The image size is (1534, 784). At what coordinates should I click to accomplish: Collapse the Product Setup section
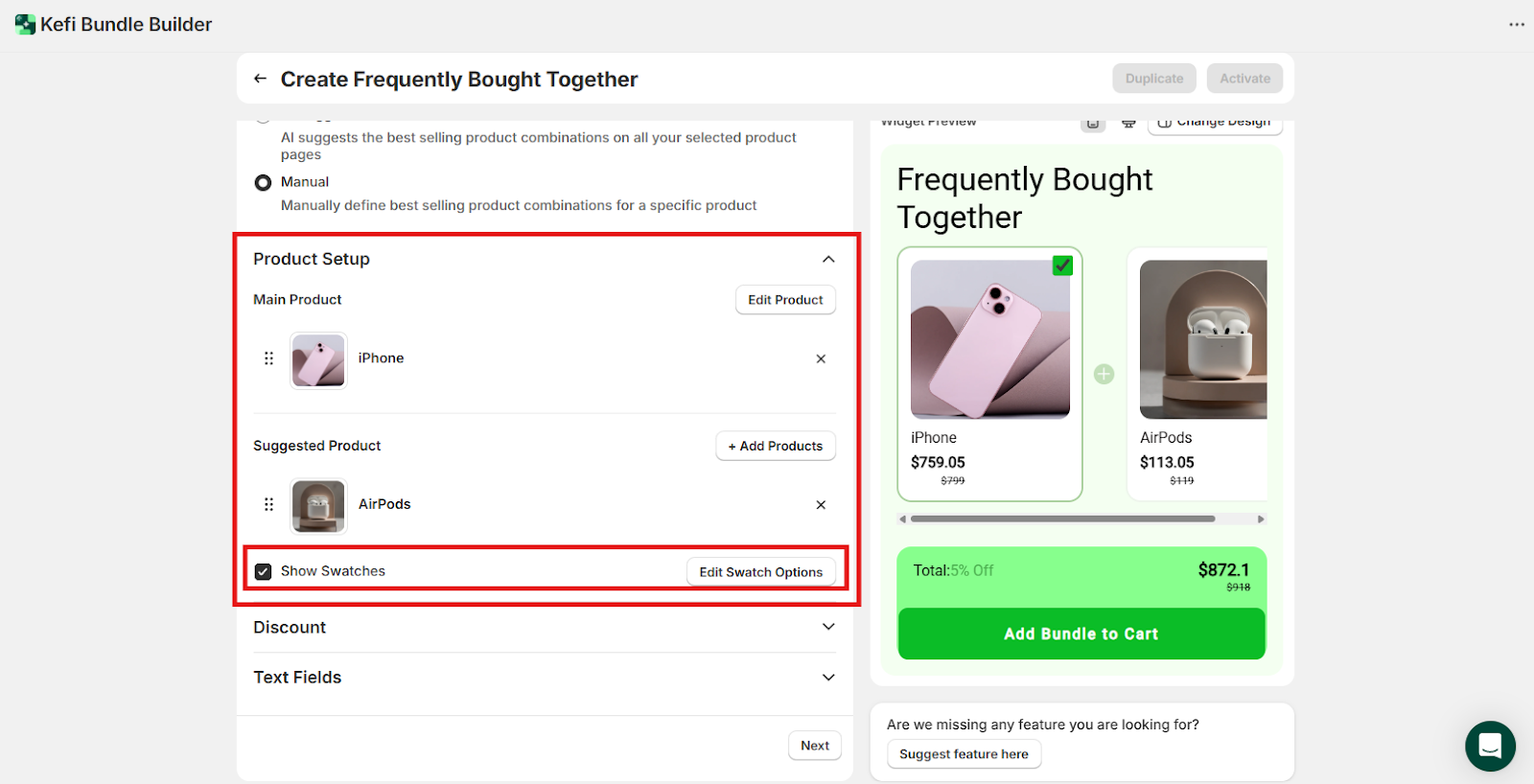828,260
